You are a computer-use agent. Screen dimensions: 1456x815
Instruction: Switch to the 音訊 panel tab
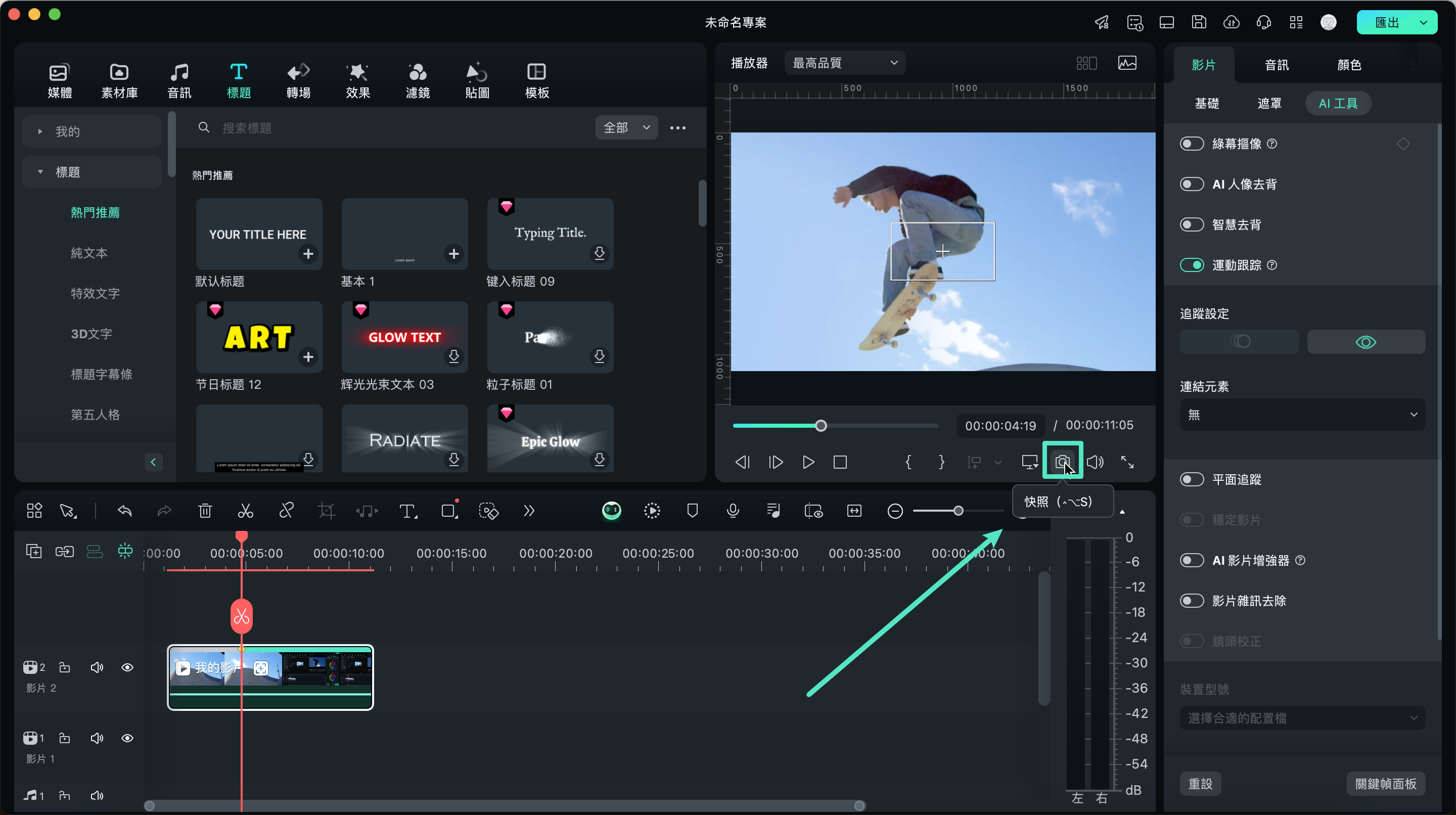[1276, 64]
